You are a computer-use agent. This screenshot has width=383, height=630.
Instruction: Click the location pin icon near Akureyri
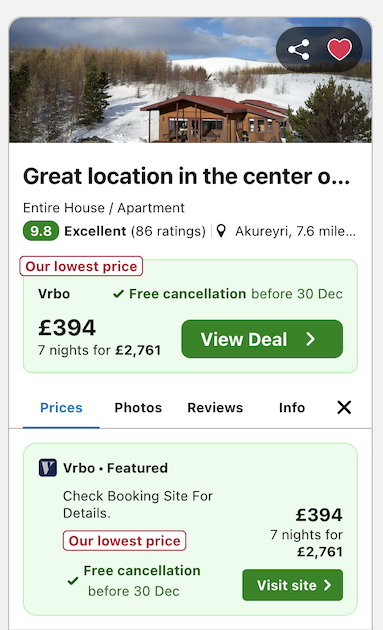click(x=221, y=231)
